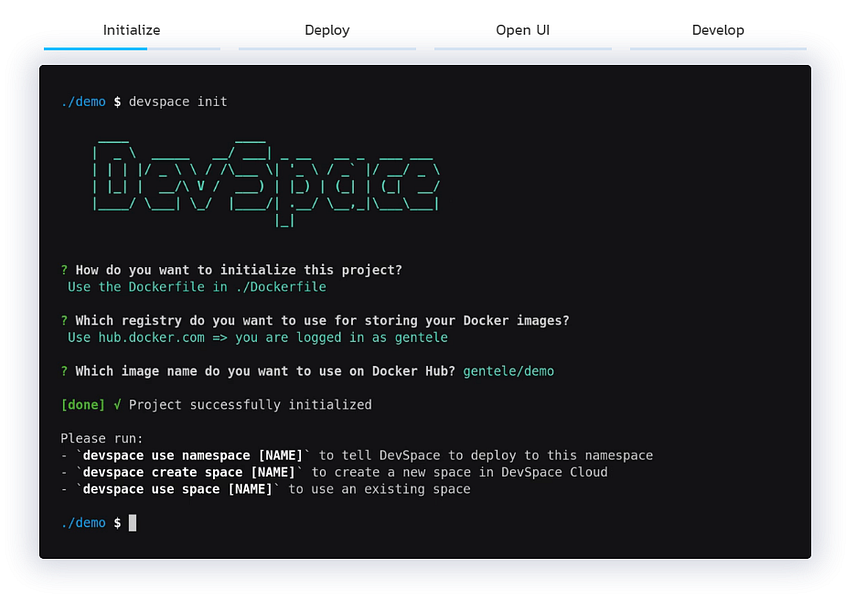Click the 'devspace create space [NAME]' command
Viewport: 856px width, 600px height.
(185, 472)
